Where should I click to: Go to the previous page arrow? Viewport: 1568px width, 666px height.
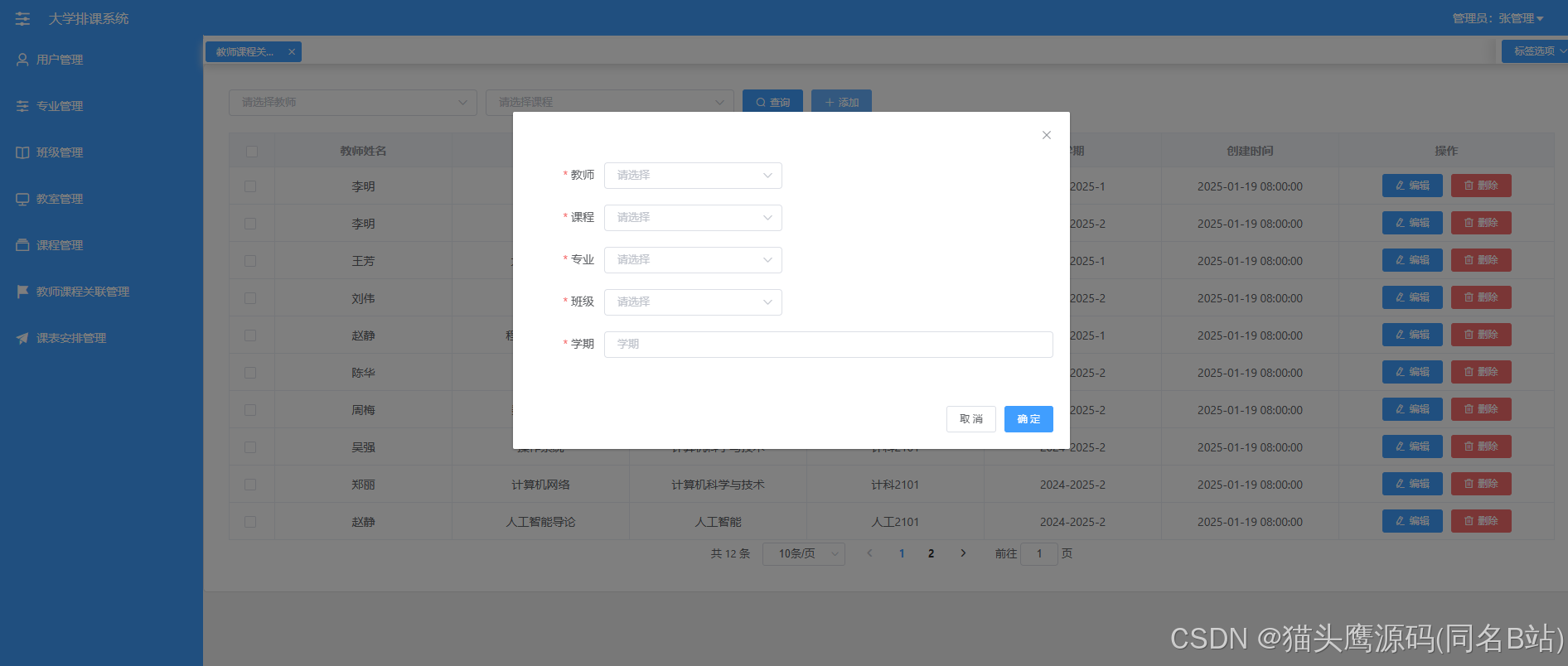[869, 553]
